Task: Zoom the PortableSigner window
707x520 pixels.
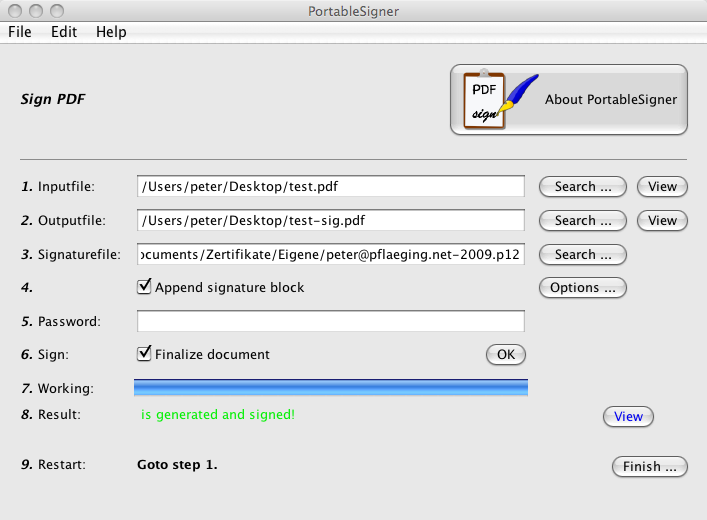Action: click(57, 10)
